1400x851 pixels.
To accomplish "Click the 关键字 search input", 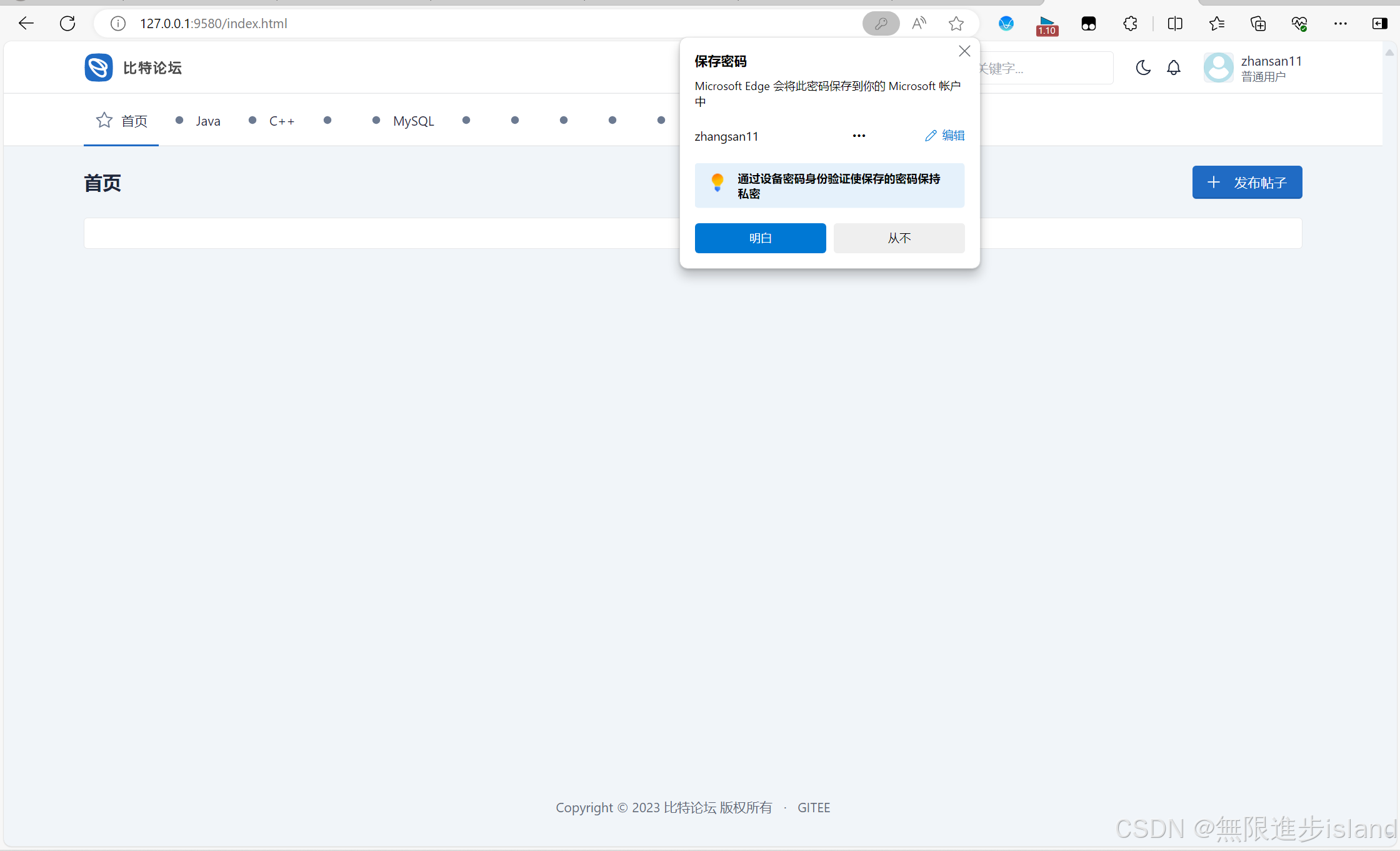I will tap(1046, 68).
